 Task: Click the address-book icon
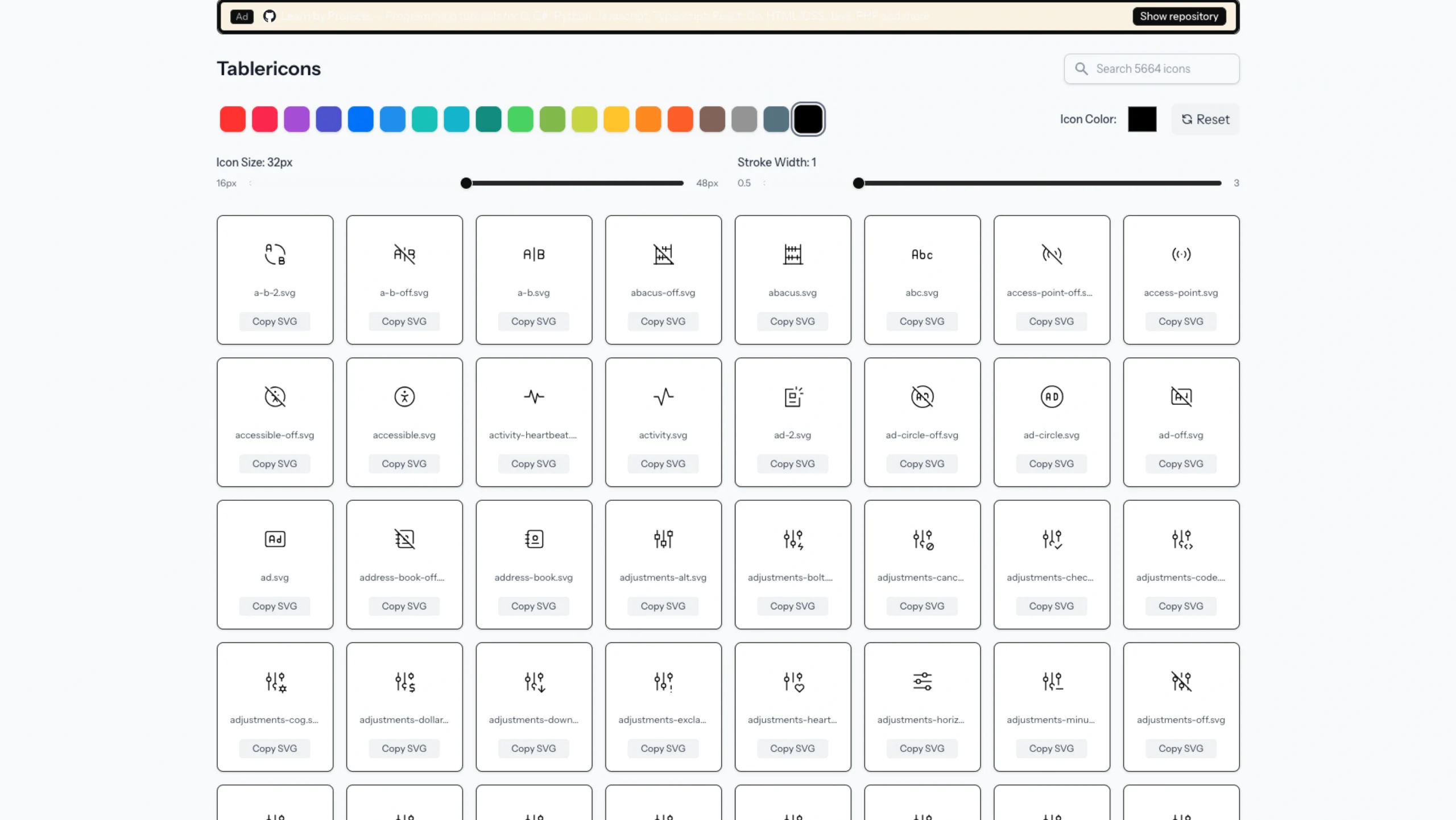(533, 539)
